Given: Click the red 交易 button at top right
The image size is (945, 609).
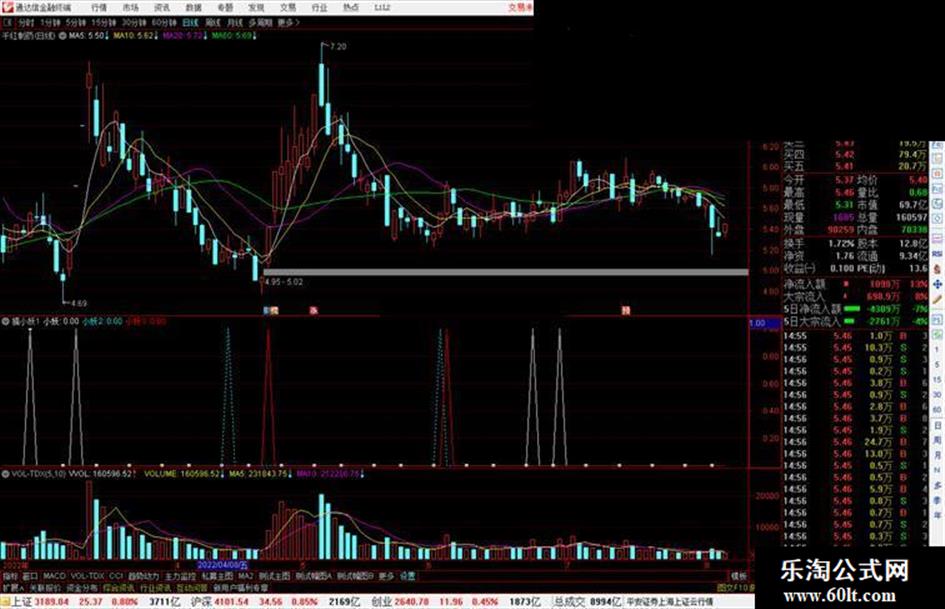Looking at the screenshot, I should 520,7.
